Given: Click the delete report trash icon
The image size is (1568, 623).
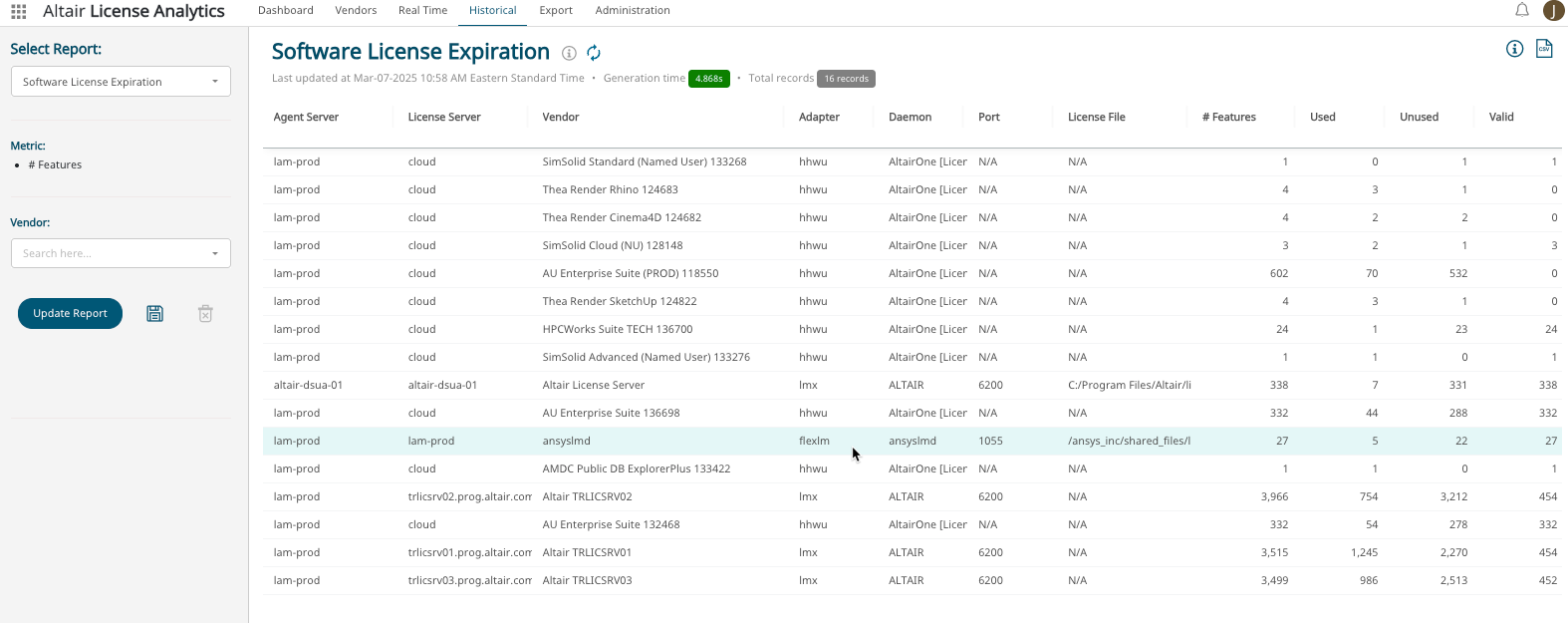Looking at the screenshot, I should 205,314.
